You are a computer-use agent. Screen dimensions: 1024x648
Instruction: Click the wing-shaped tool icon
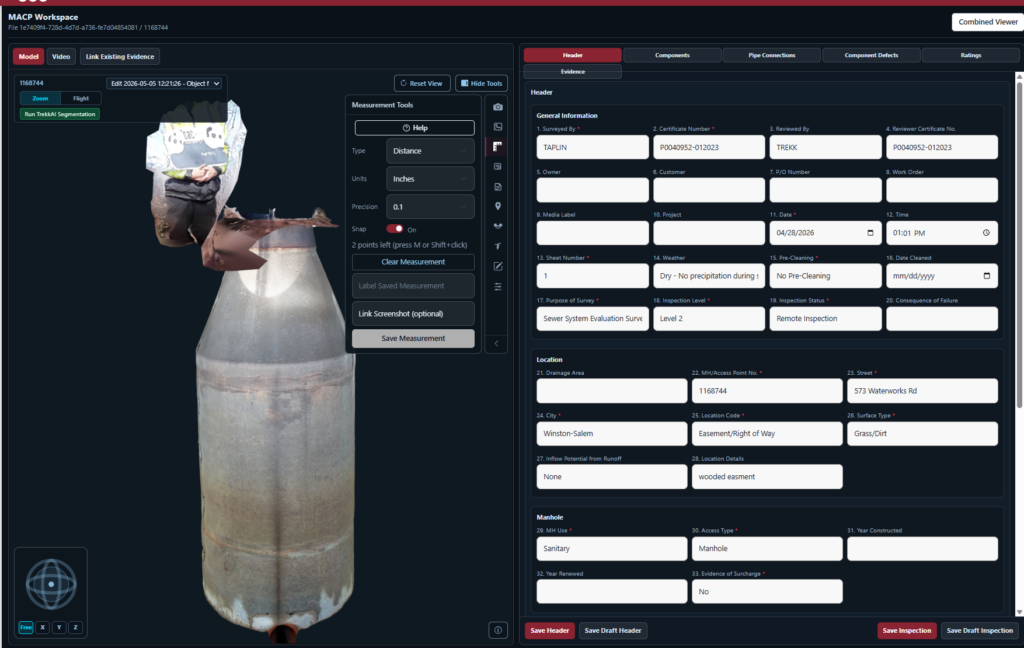[498, 226]
